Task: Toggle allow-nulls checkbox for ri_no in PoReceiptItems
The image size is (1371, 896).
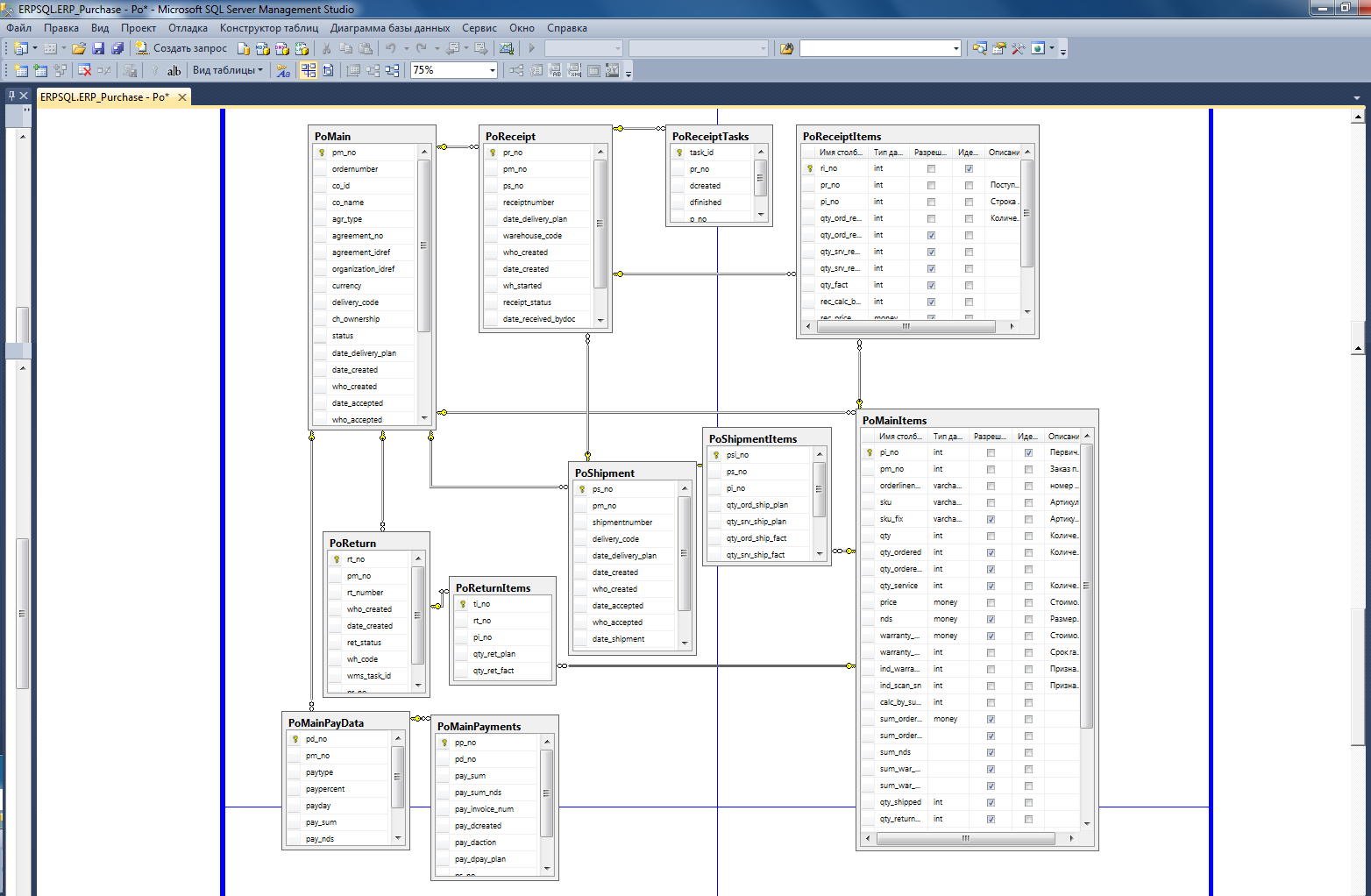Action: (931, 169)
